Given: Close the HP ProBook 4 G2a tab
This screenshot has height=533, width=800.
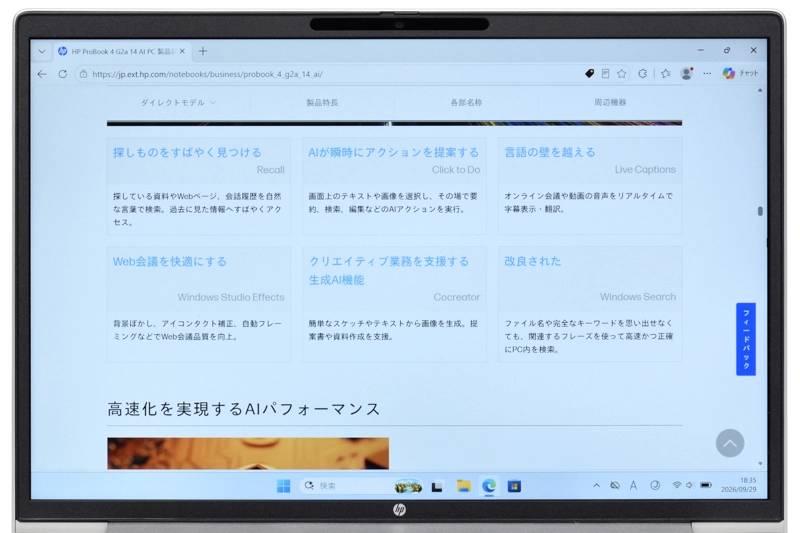Looking at the screenshot, I should [x=182, y=51].
